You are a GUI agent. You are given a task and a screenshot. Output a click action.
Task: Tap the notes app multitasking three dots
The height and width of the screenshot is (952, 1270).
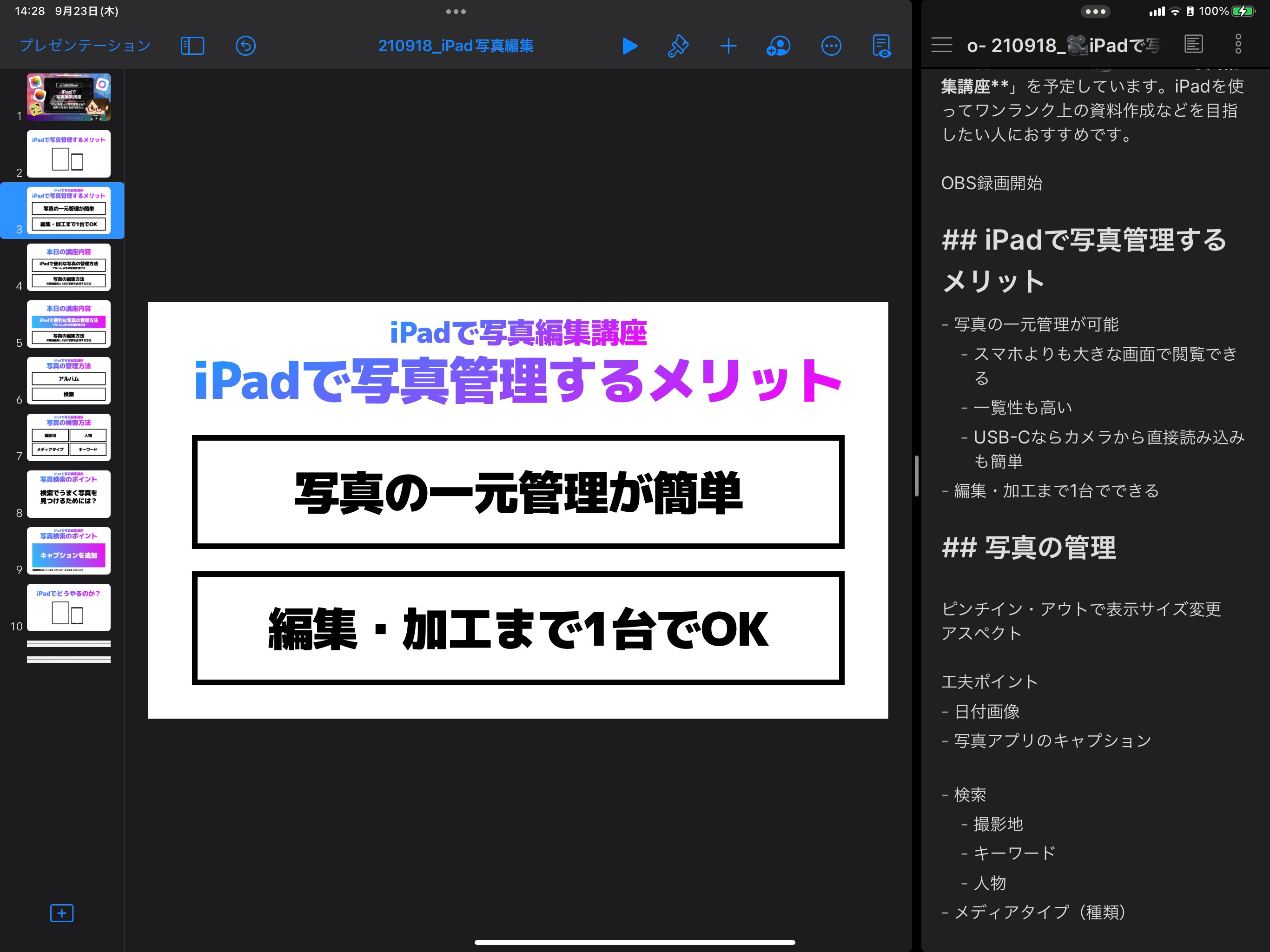click(1096, 12)
